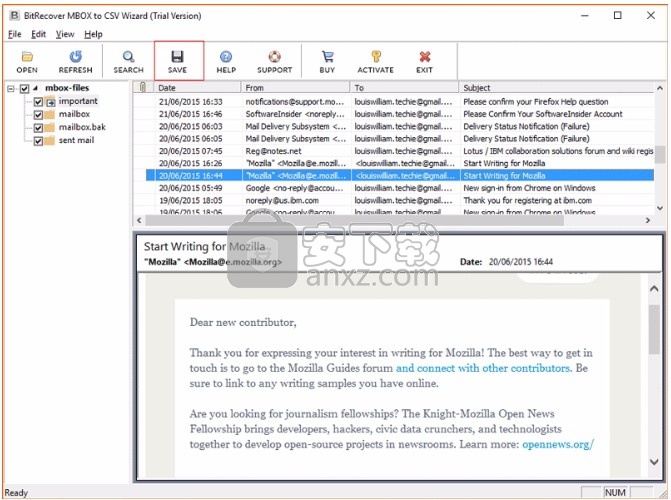Click the mailbox folder icon
This screenshot has height=500, width=671.
(50, 114)
